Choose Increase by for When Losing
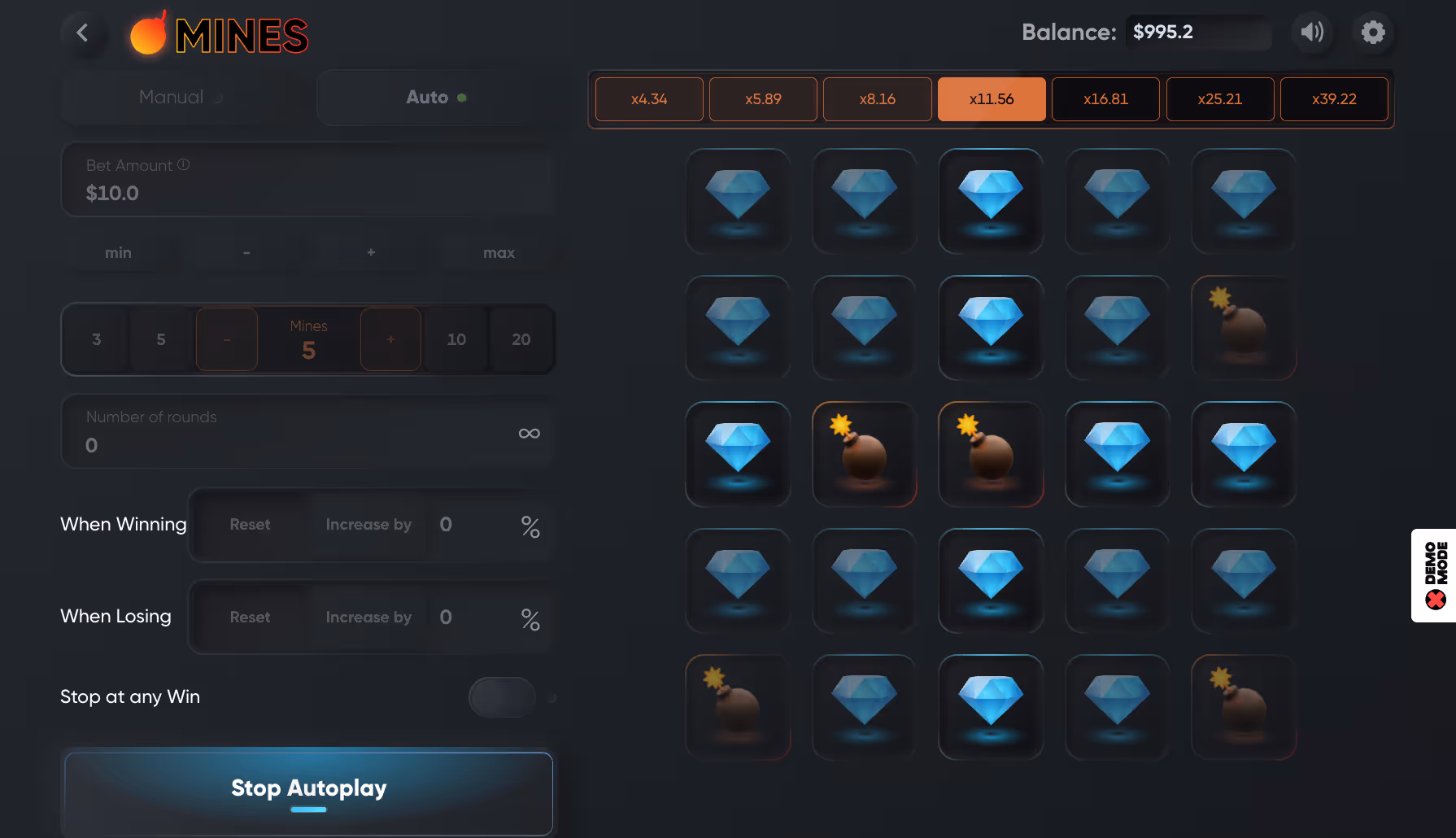Image resolution: width=1456 pixels, height=838 pixels. tap(368, 618)
